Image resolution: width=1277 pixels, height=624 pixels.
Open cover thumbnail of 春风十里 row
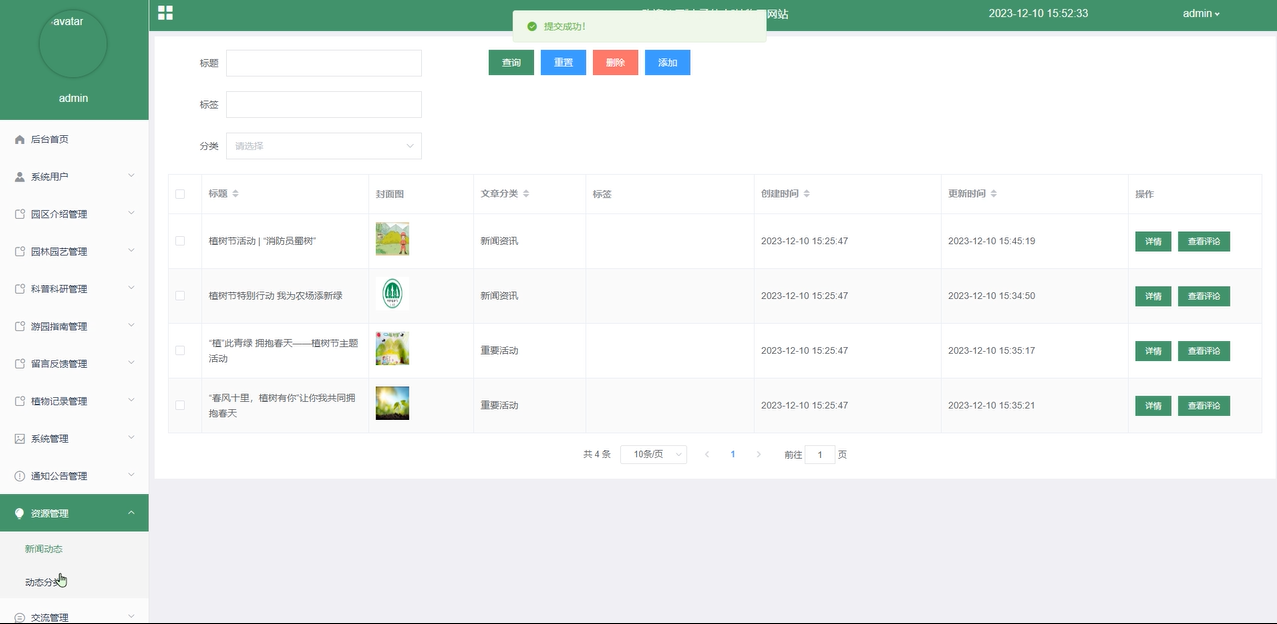(392, 403)
